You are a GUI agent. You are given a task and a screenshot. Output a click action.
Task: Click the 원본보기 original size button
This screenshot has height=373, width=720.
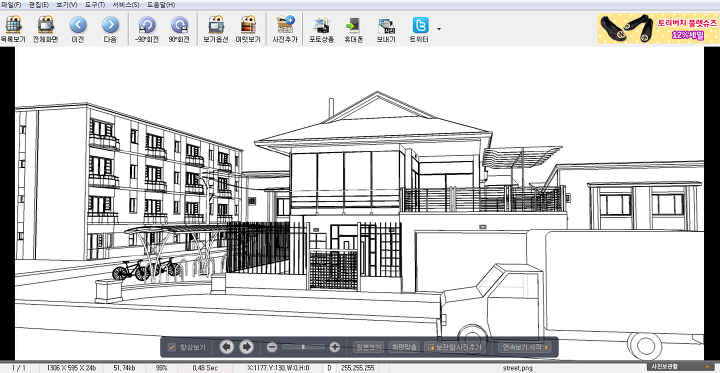coord(368,347)
